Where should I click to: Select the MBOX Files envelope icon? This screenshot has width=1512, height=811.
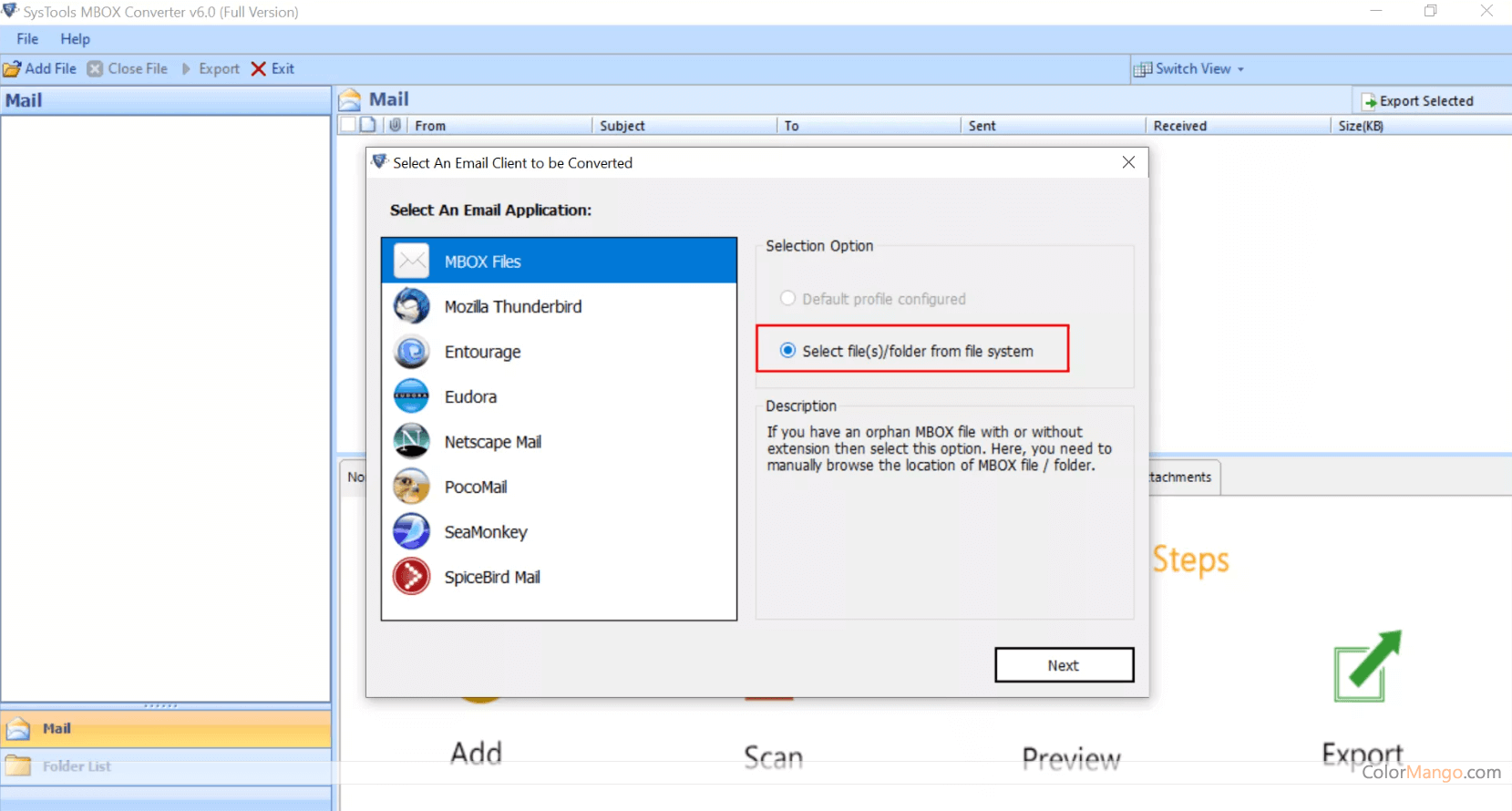(411, 262)
